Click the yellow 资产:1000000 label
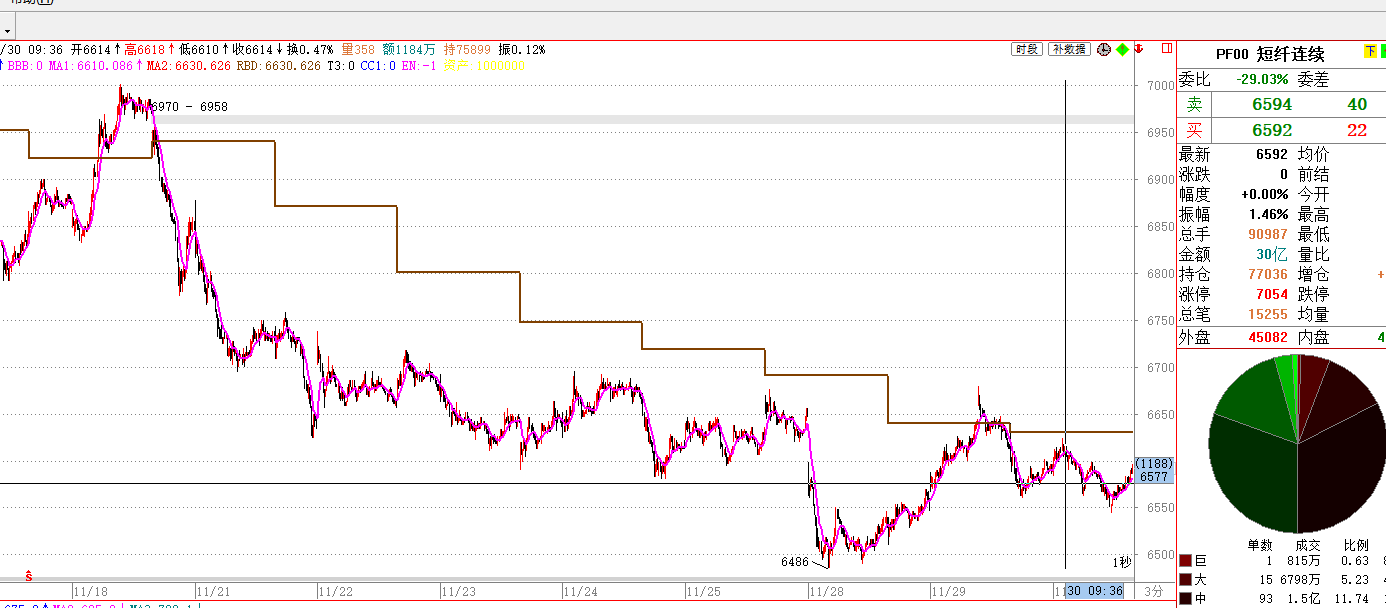 coord(484,66)
